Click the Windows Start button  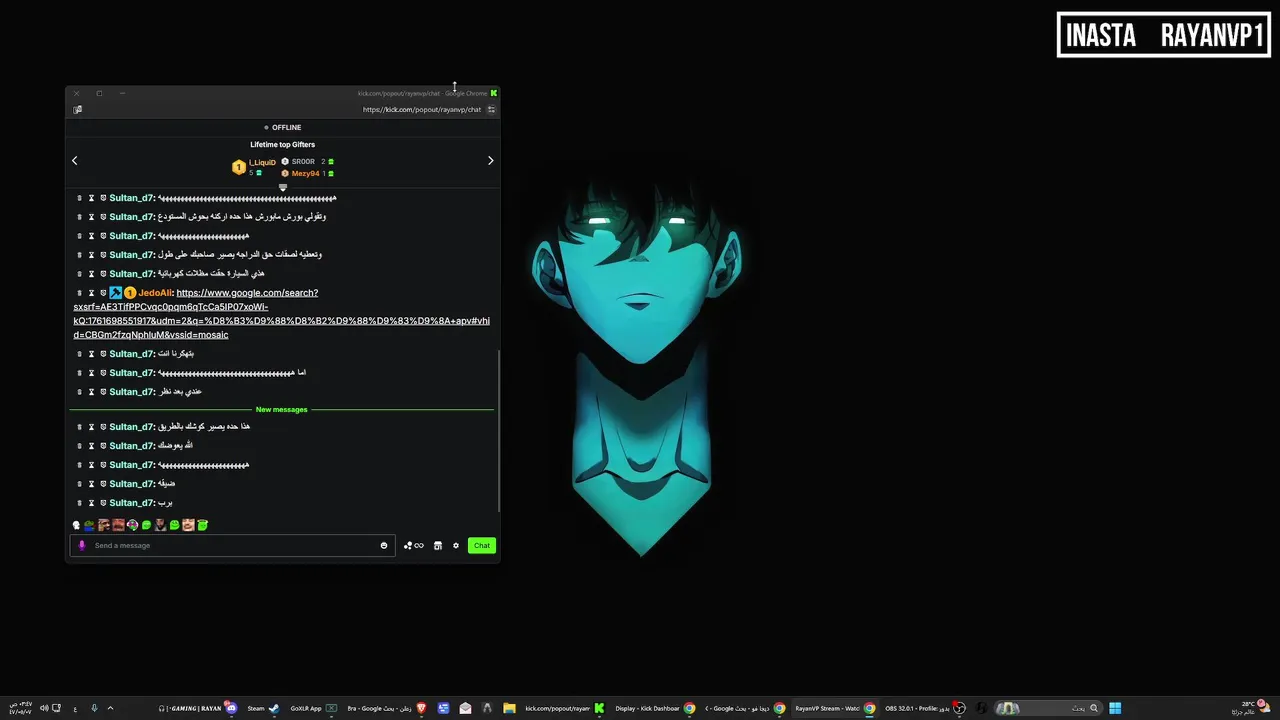[x=1115, y=708]
